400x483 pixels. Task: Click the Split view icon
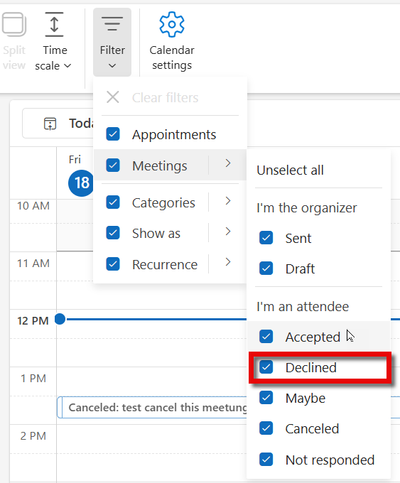point(14,24)
